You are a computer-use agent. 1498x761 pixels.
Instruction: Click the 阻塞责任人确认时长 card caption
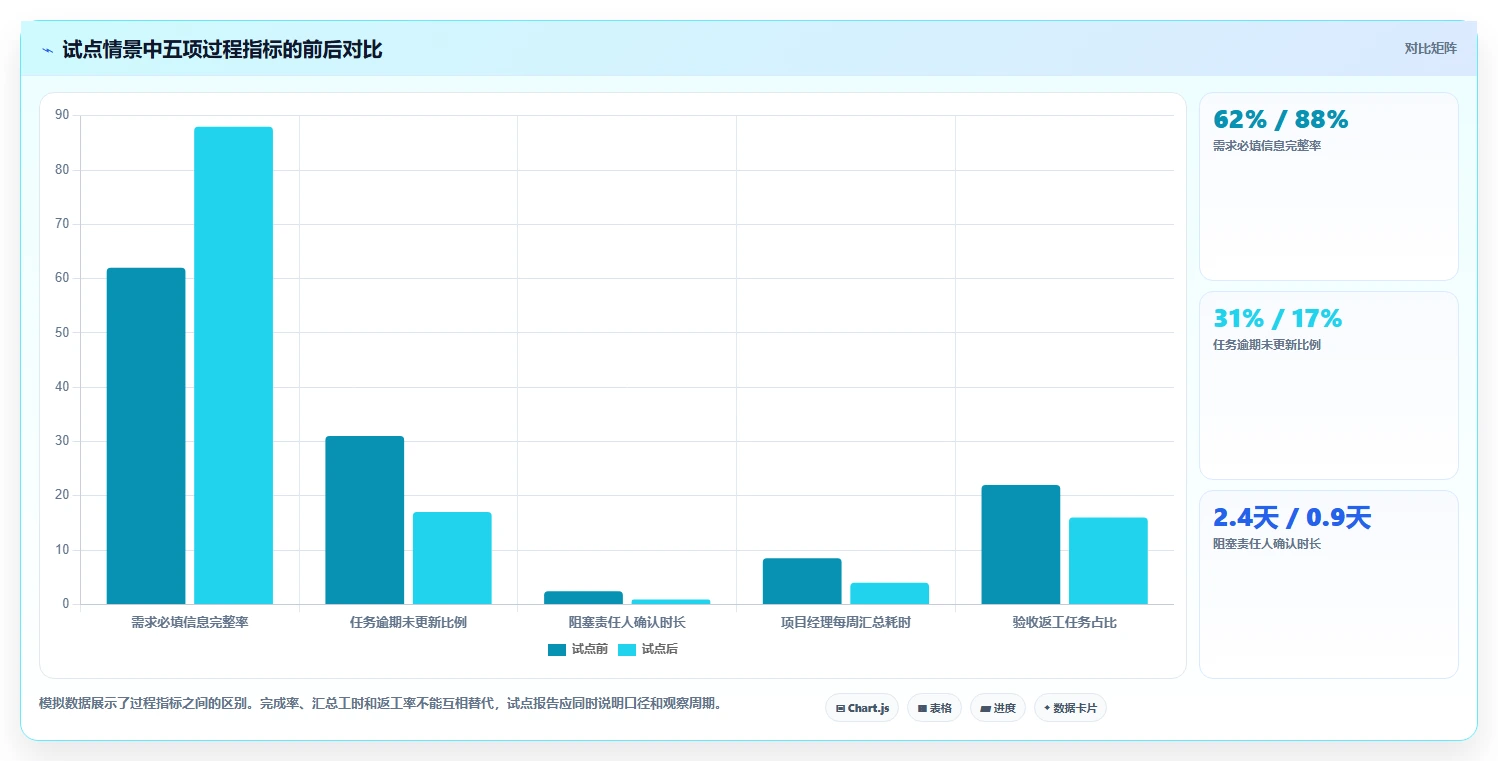1267,544
